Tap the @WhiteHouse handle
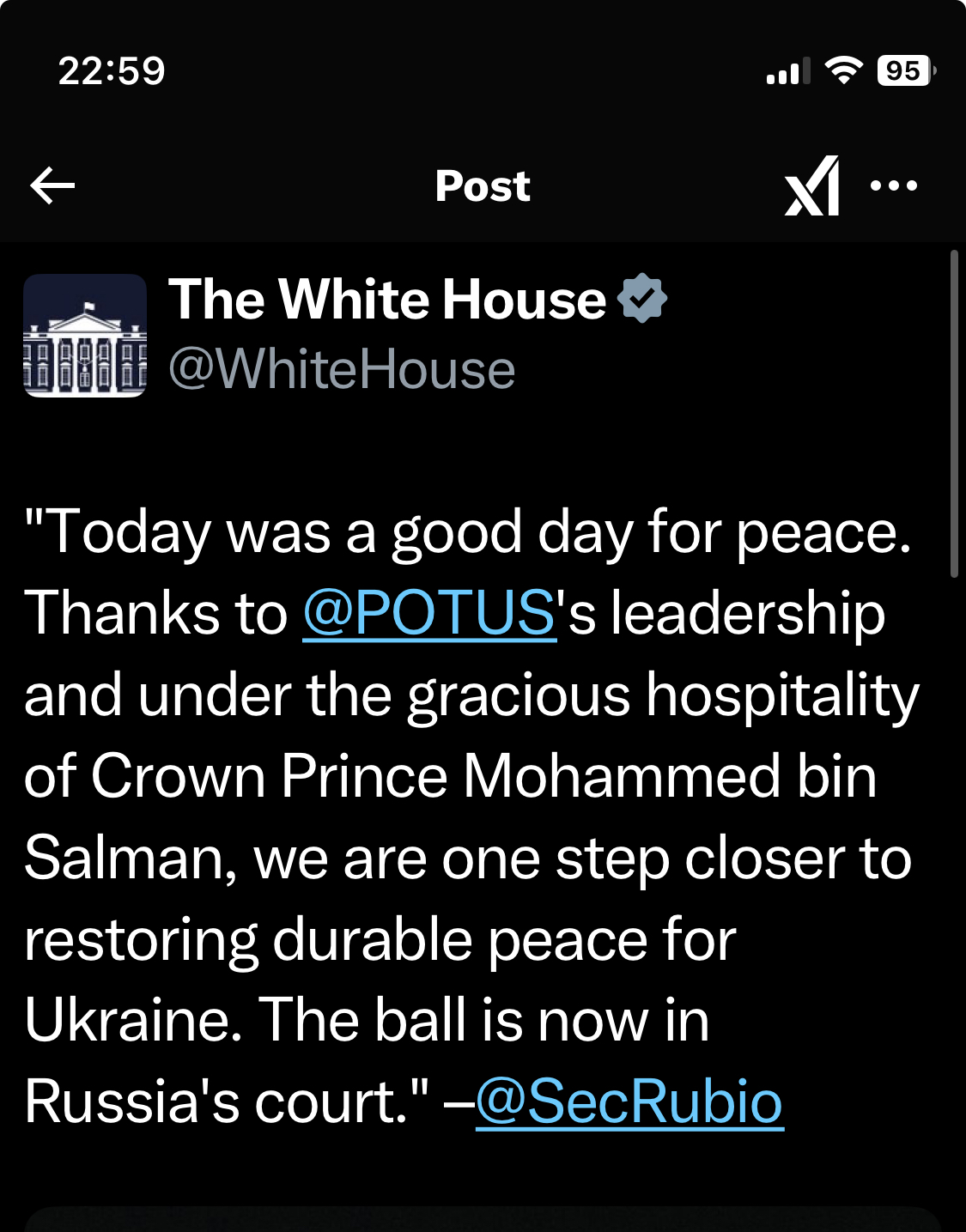 342,369
